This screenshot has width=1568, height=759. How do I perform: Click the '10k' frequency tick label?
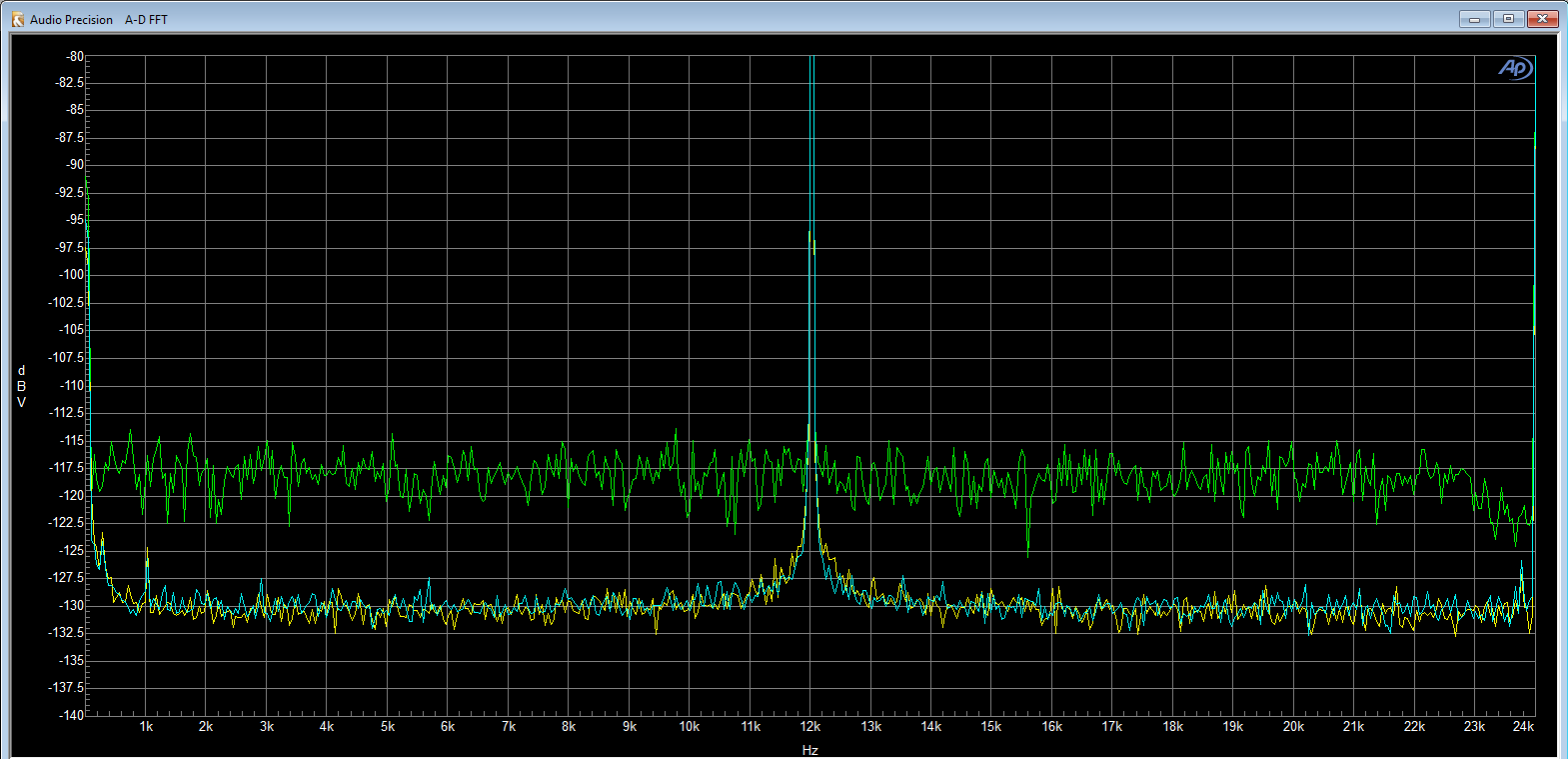[690, 727]
